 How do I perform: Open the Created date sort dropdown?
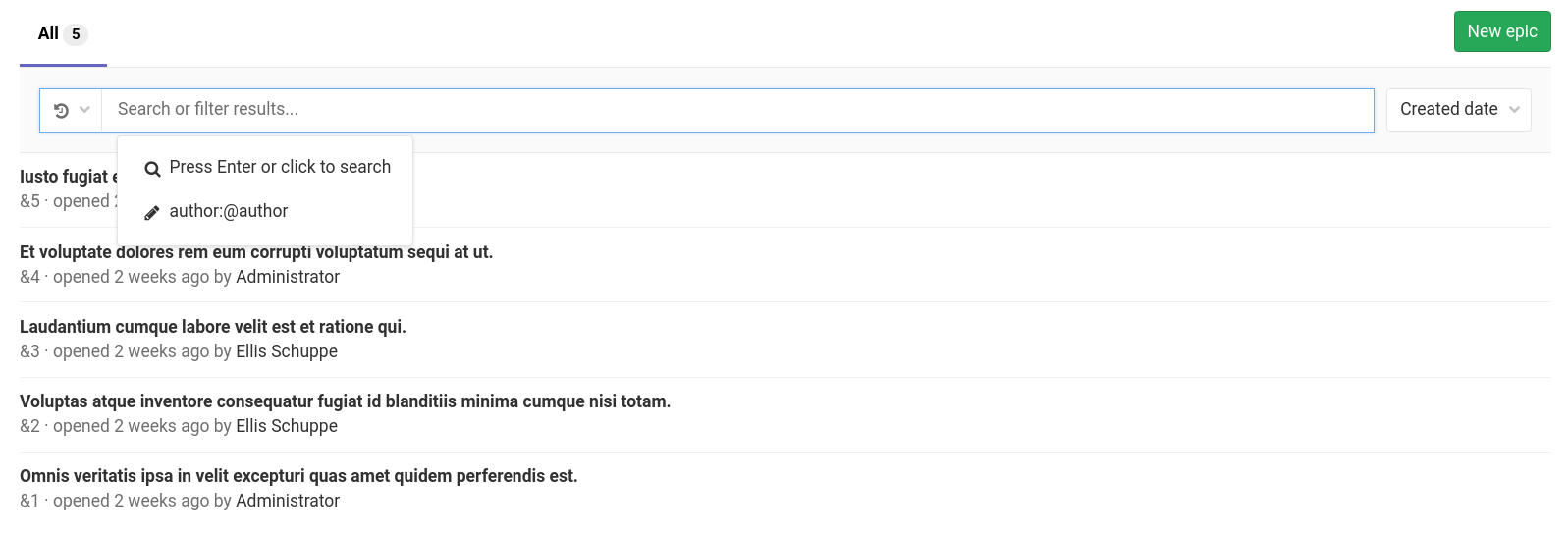click(x=1458, y=110)
